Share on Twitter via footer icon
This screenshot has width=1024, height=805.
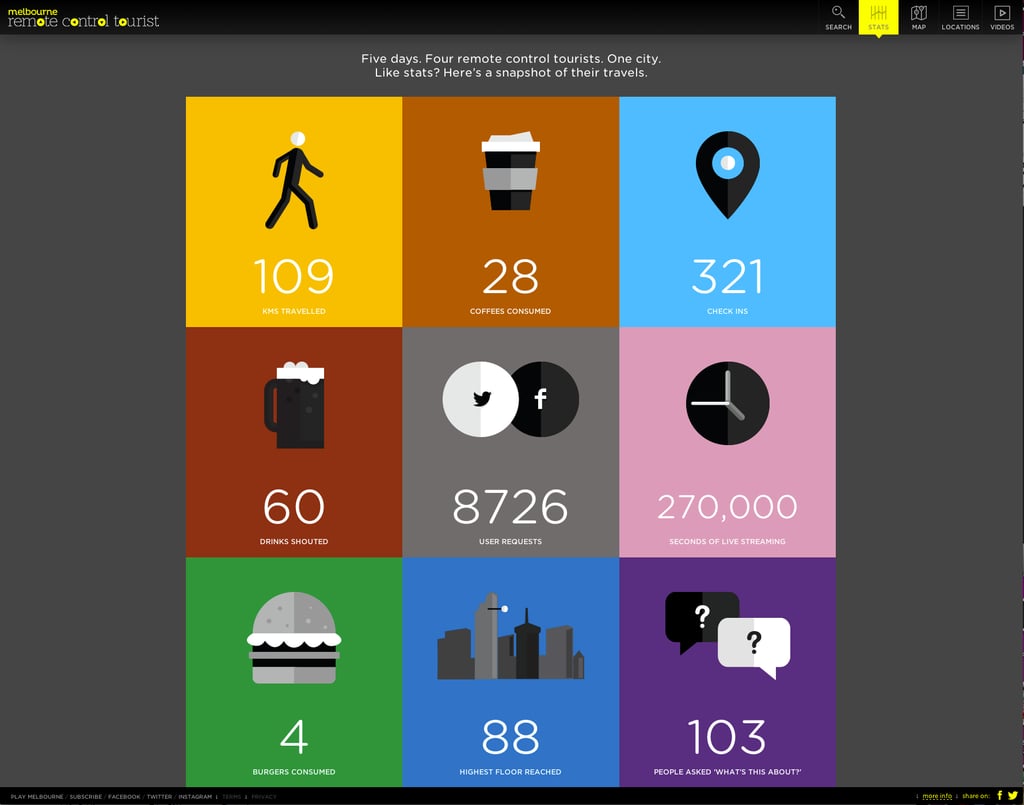tap(1013, 795)
